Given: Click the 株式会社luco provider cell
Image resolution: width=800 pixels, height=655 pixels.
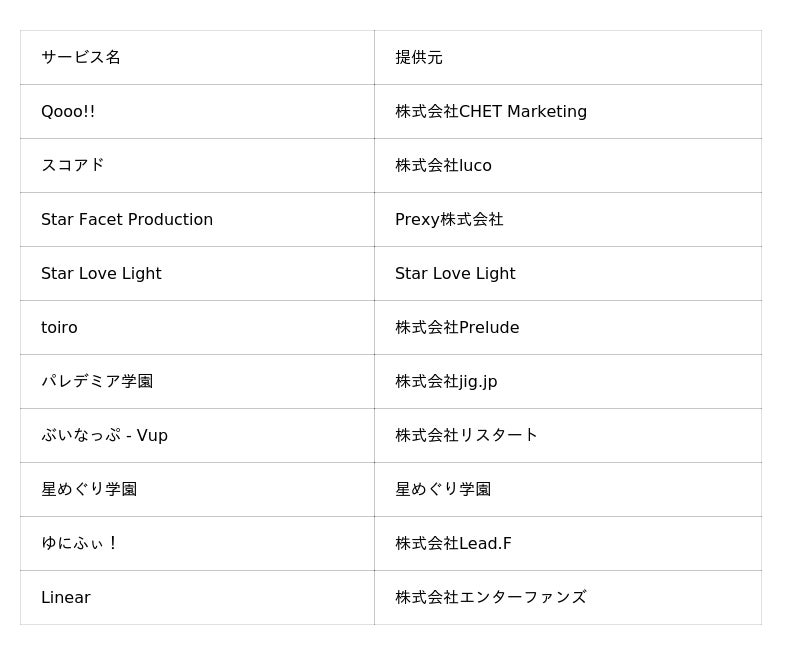Looking at the screenshot, I should click(x=443, y=165).
